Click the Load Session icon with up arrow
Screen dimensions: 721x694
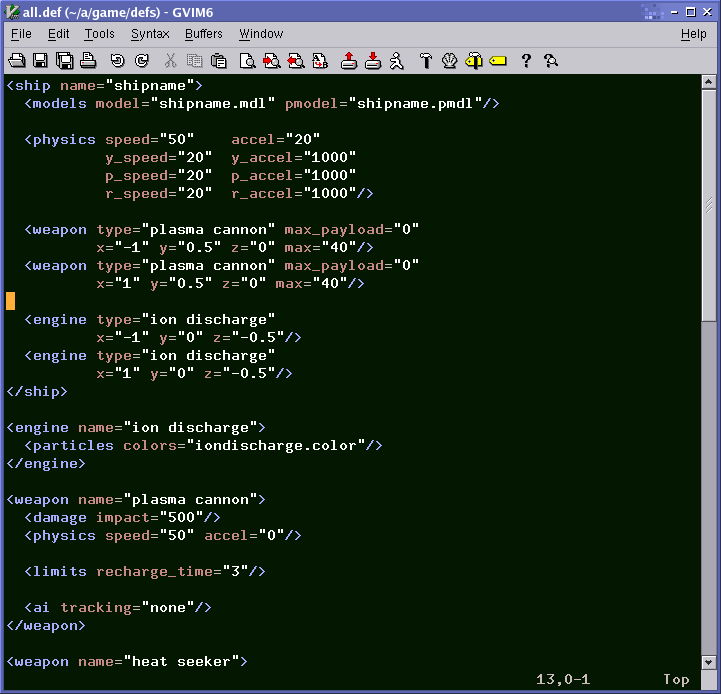click(x=349, y=61)
